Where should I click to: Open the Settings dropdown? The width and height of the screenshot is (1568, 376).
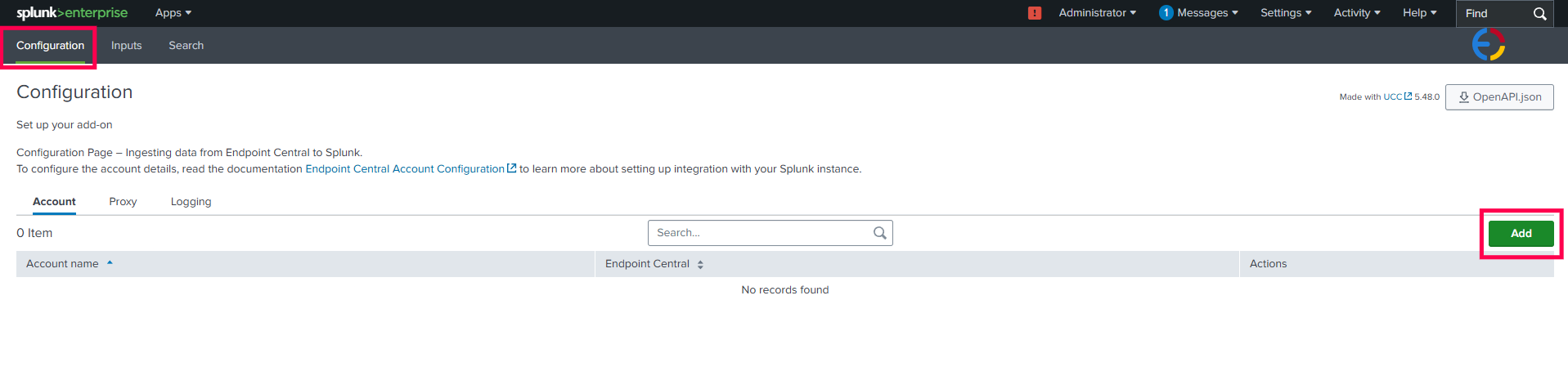click(1285, 13)
